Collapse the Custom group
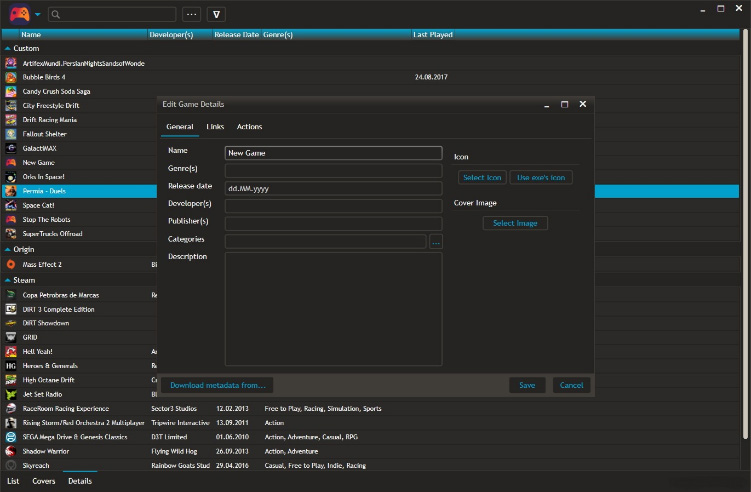Screen dimensions: 751x492 (x=7, y=48)
